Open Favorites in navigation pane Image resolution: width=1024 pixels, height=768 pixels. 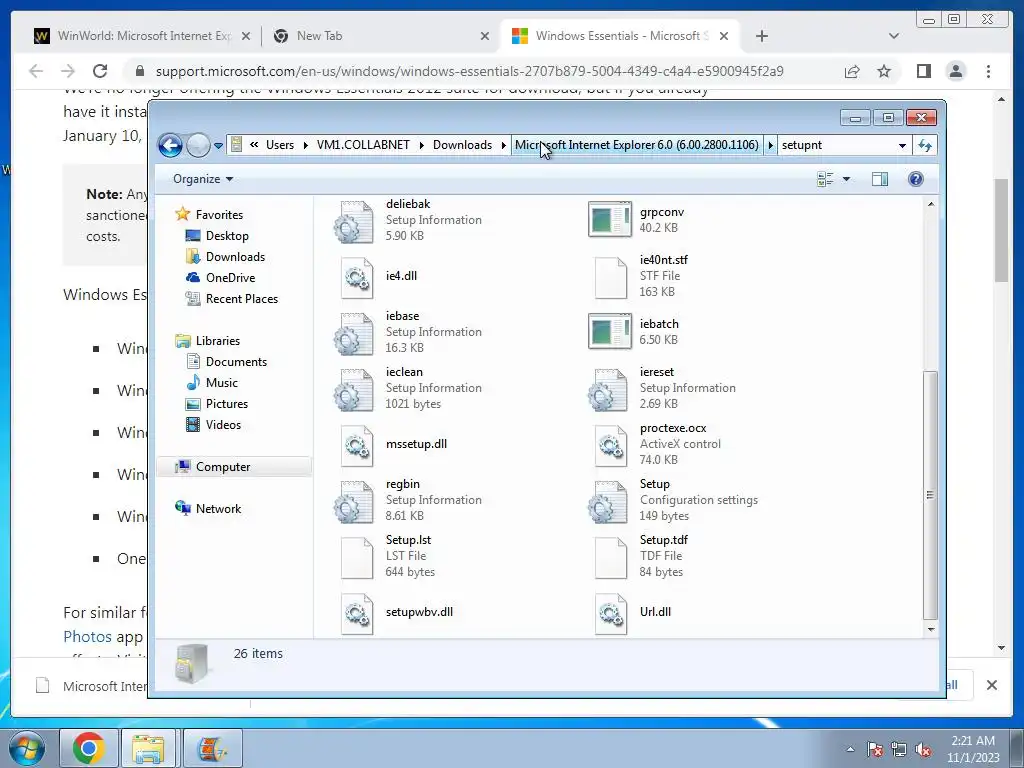coord(219,215)
